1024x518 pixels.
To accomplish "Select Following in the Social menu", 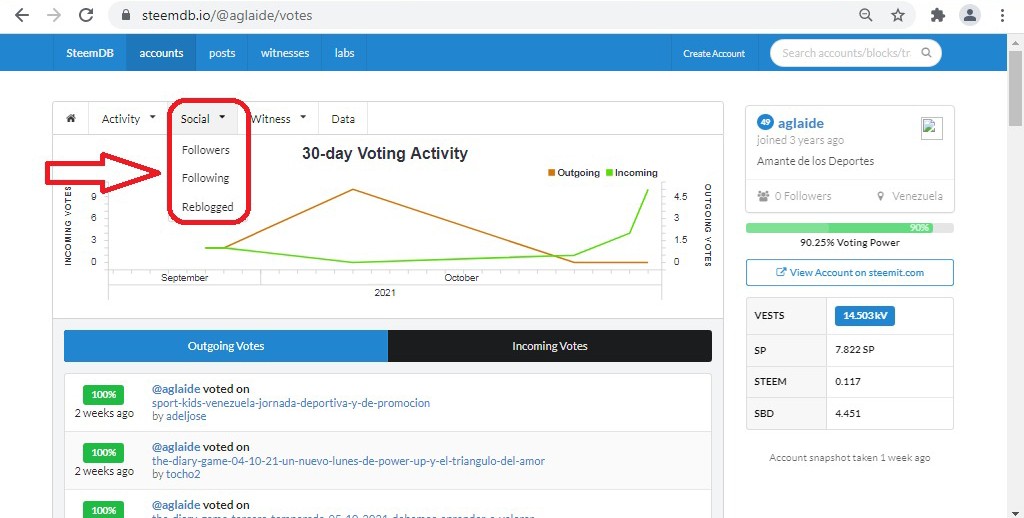I will (x=206, y=178).
